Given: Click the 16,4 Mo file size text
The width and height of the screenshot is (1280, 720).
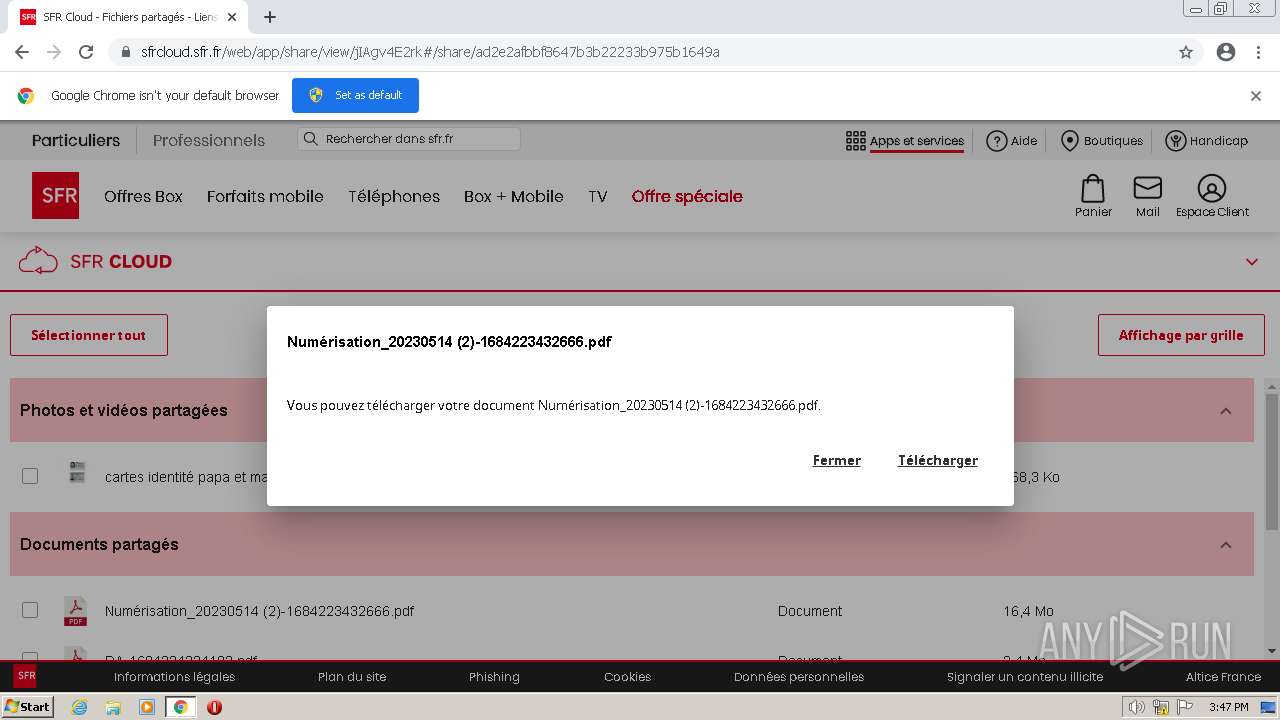Looking at the screenshot, I should 1028,611.
